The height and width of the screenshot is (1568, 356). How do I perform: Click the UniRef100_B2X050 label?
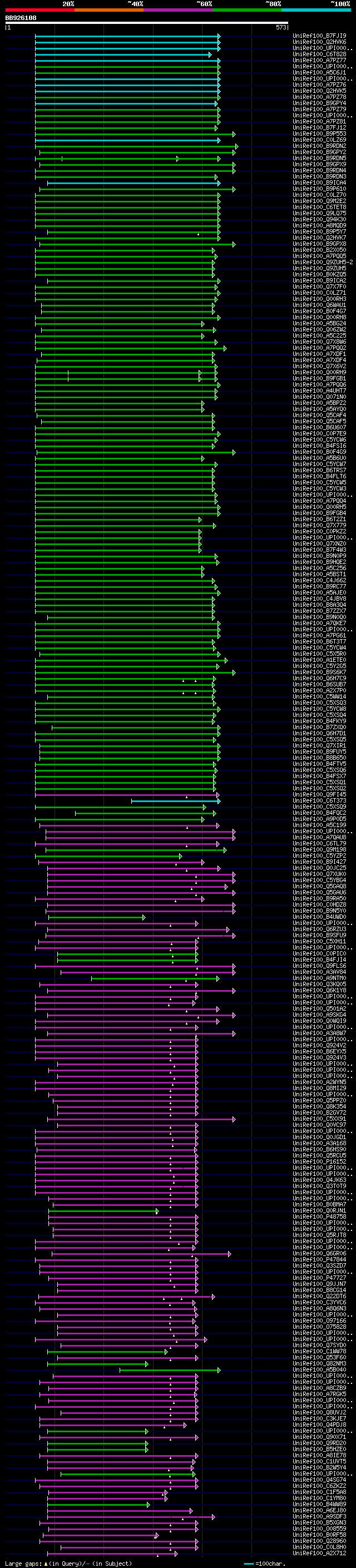319,250
